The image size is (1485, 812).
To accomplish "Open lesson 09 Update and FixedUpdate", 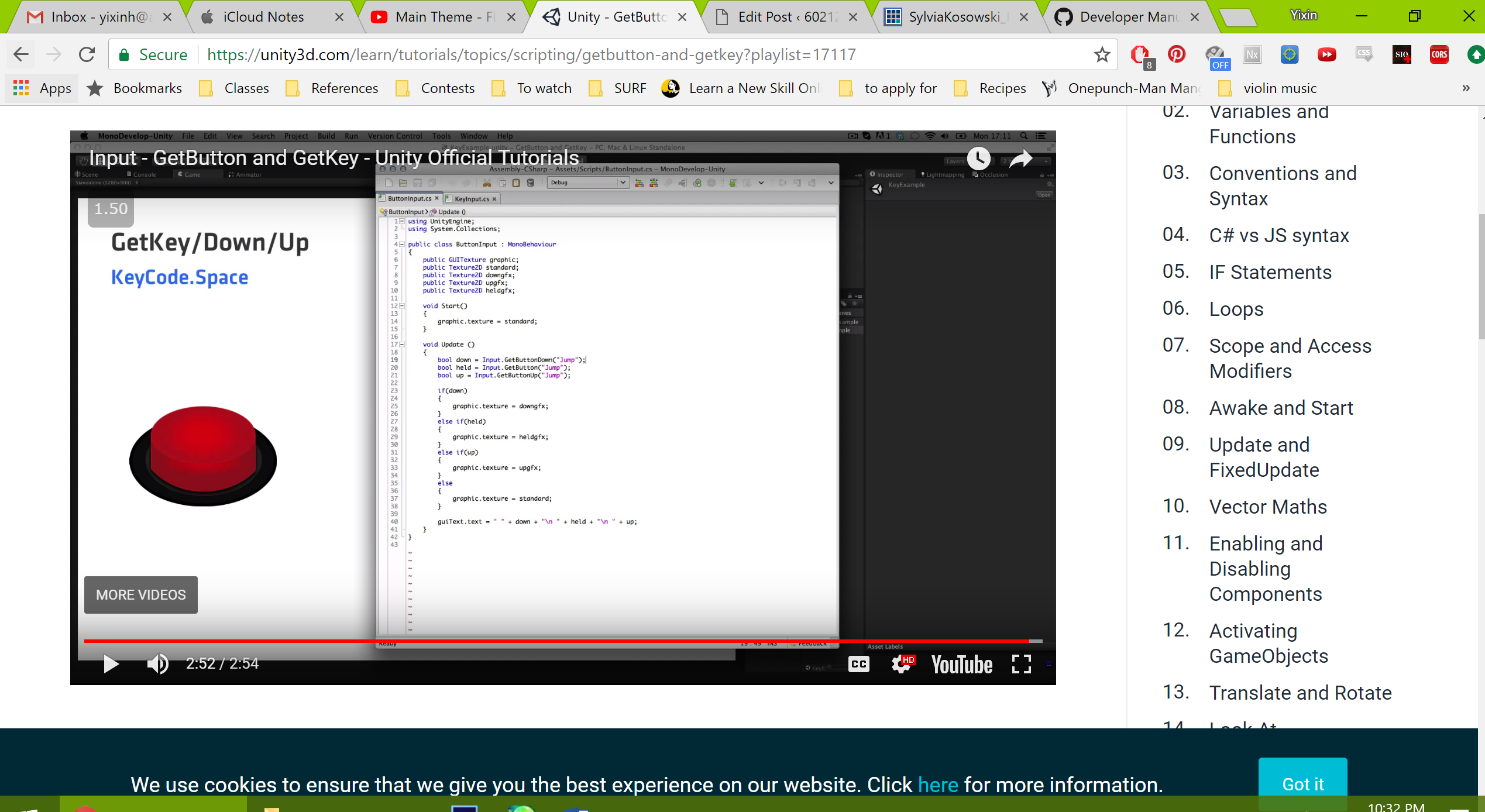I will tap(1264, 457).
